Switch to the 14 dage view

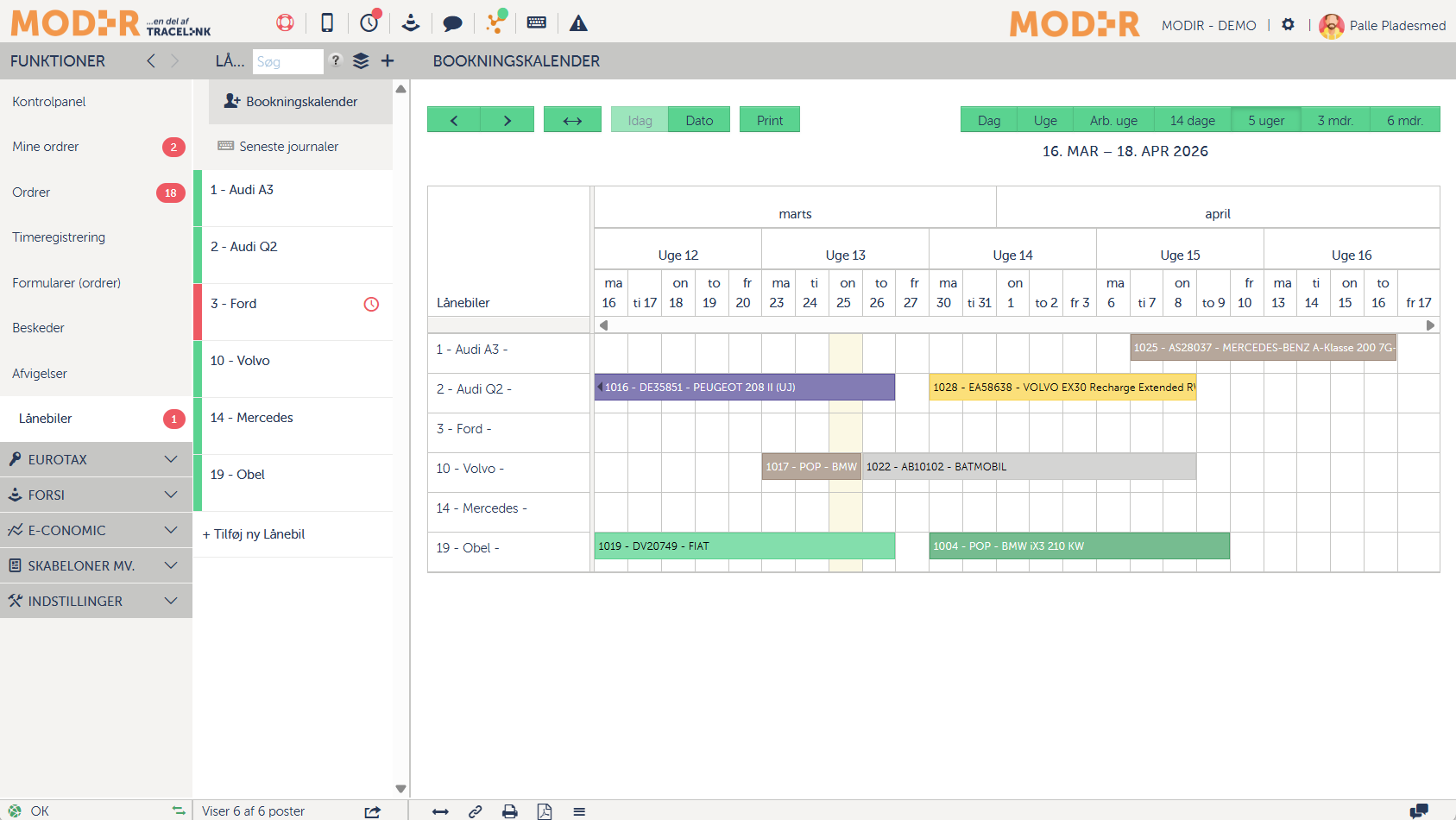[x=1192, y=120]
